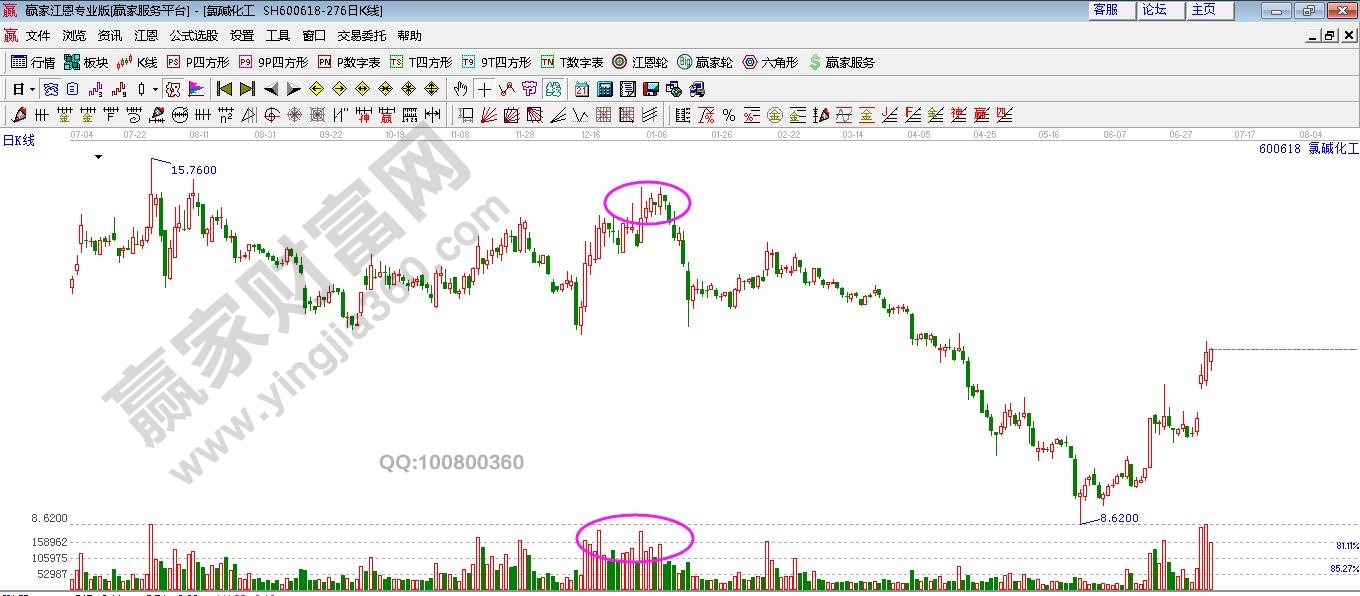Jump to first bar arrow icon
1360x596 pixels.
pyautogui.click(x=224, y=89)
